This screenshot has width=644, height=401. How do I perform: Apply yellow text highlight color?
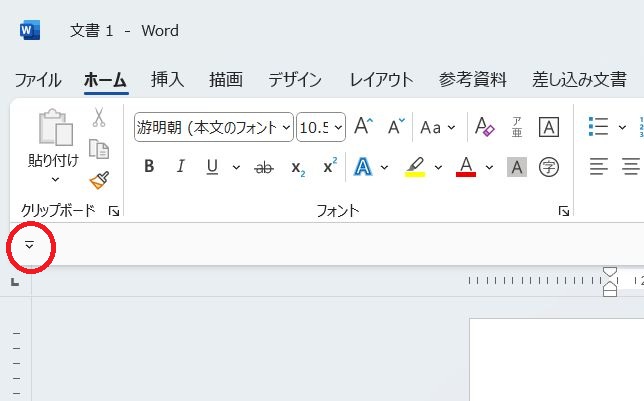(x=415, y=167)
